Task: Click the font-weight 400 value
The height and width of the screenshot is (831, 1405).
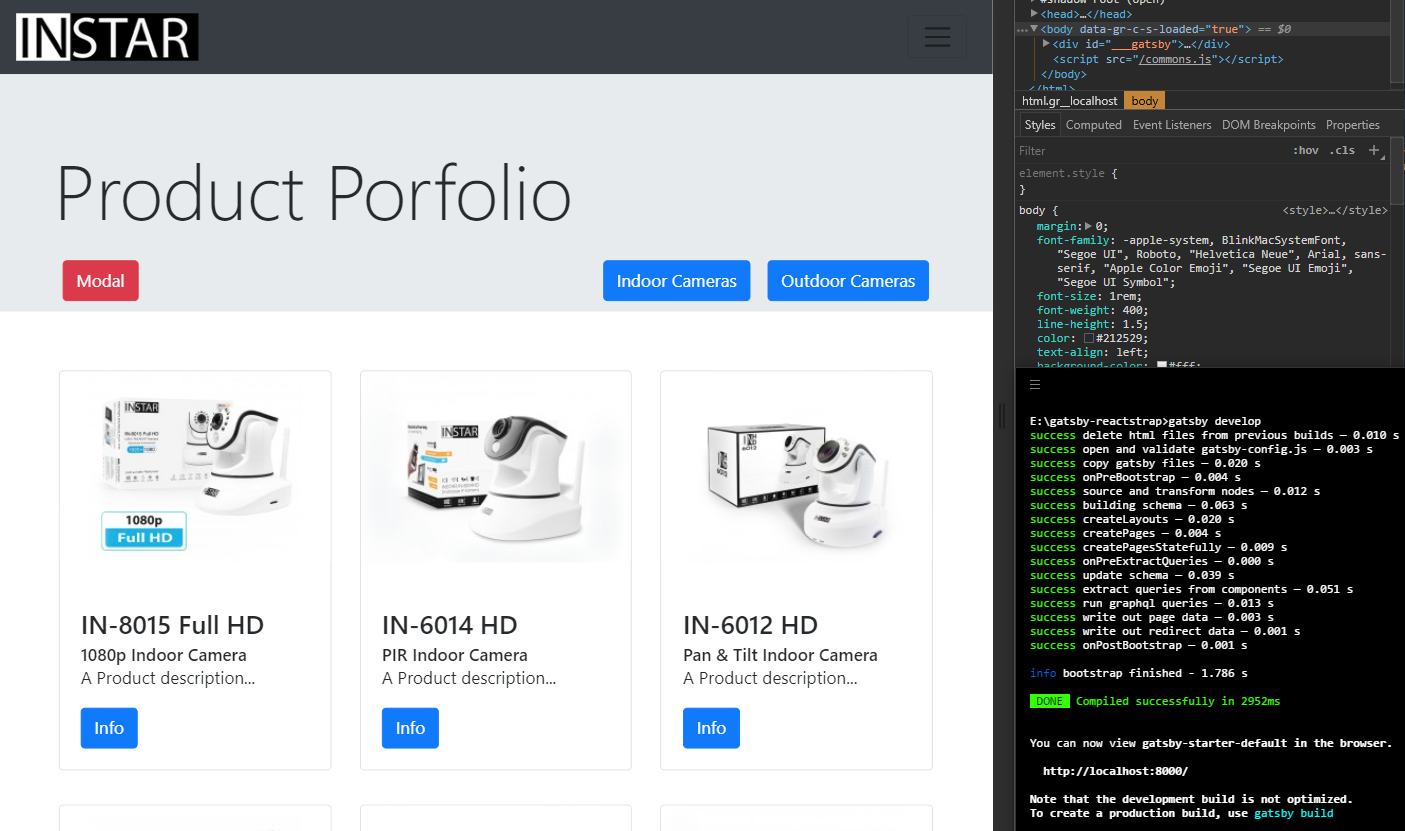Action: coord(1133,311)
